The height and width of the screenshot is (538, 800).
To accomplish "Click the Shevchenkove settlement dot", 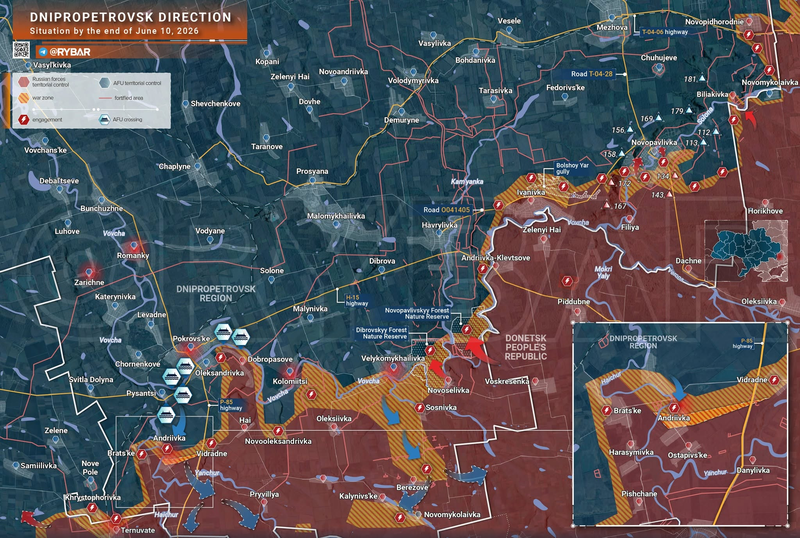I will pos(186,104).
